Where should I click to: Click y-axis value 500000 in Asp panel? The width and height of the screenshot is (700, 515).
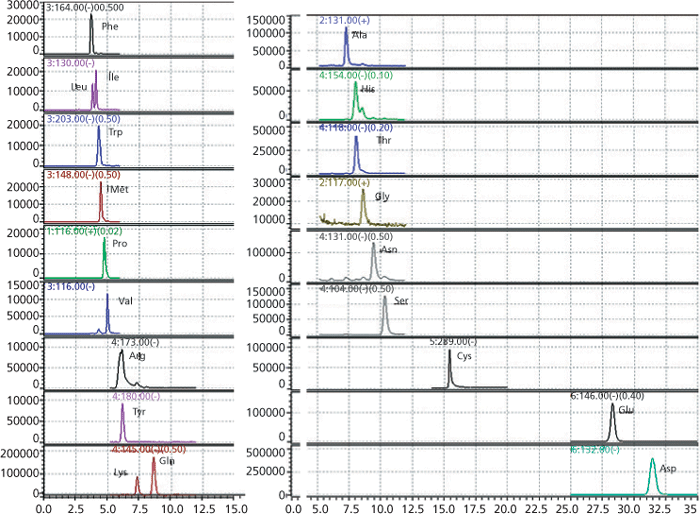(266, 453)
